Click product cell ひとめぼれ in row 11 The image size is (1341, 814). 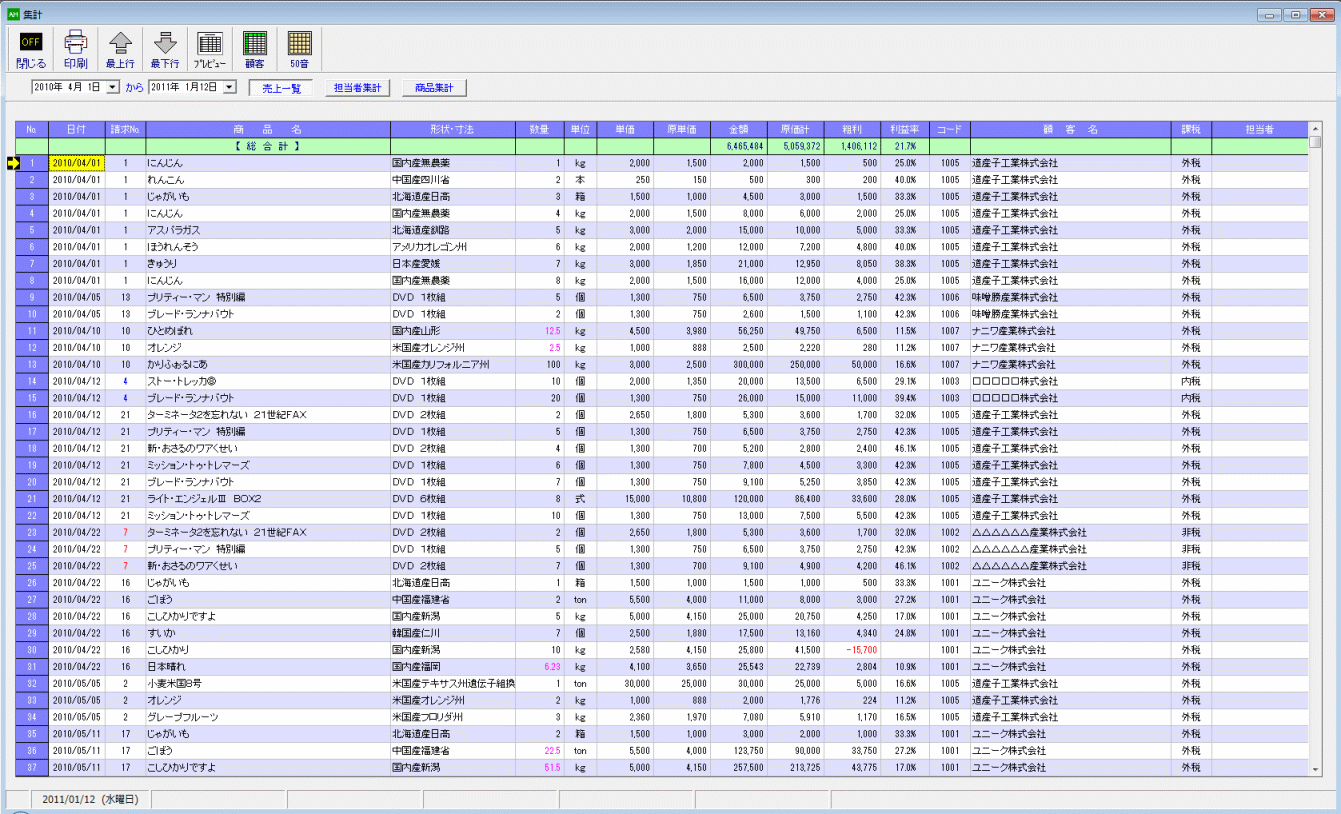pyautogui.click(x=267, y=331)
